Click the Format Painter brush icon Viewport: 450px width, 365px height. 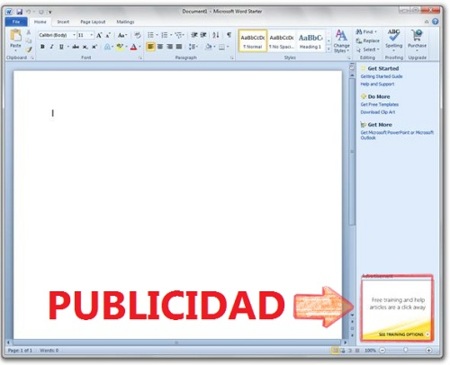click(x=29, y=49)
